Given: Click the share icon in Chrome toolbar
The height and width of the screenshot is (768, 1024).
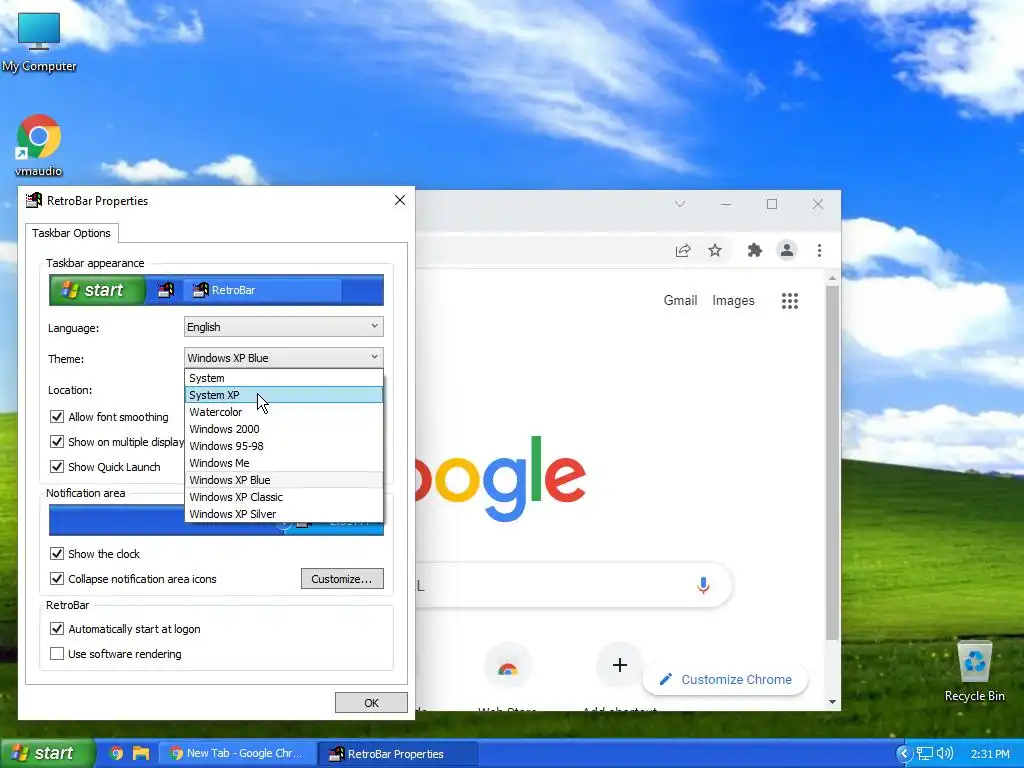Looking at the screenshot, I should 683,250.
